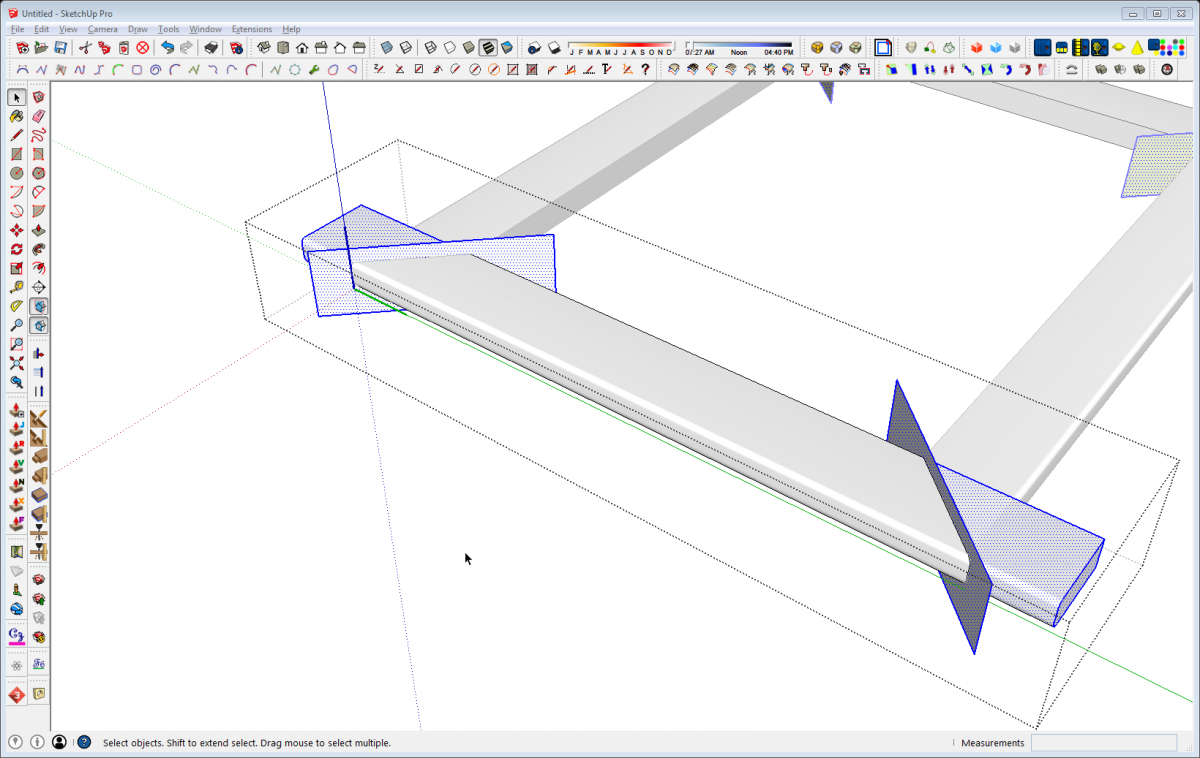Activate the Select arrow tool
This screenshot has height=758, width=1200.
(x=16, y=97)
